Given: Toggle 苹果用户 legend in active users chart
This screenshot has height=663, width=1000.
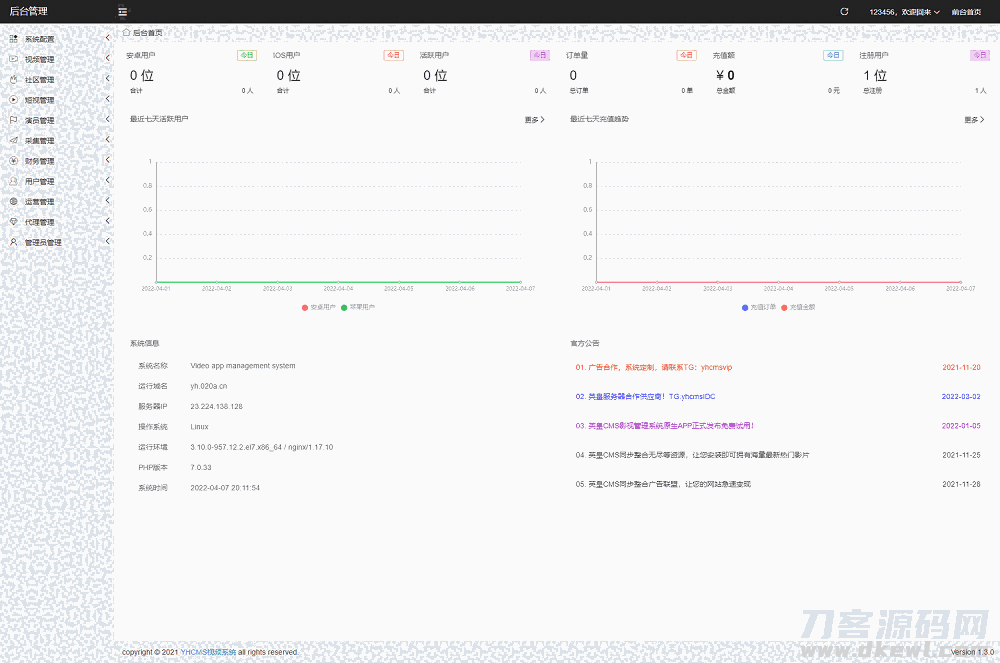Looking at the screenshot, I should pyautogui.click(x=357, y=307).
